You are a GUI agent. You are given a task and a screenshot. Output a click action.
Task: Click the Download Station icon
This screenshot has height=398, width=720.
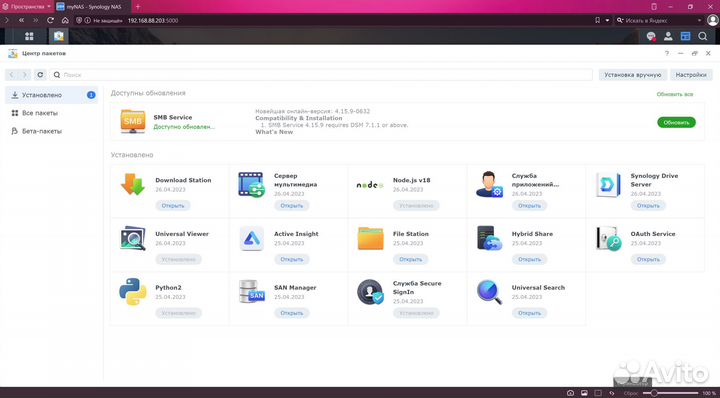click(133, 184)
